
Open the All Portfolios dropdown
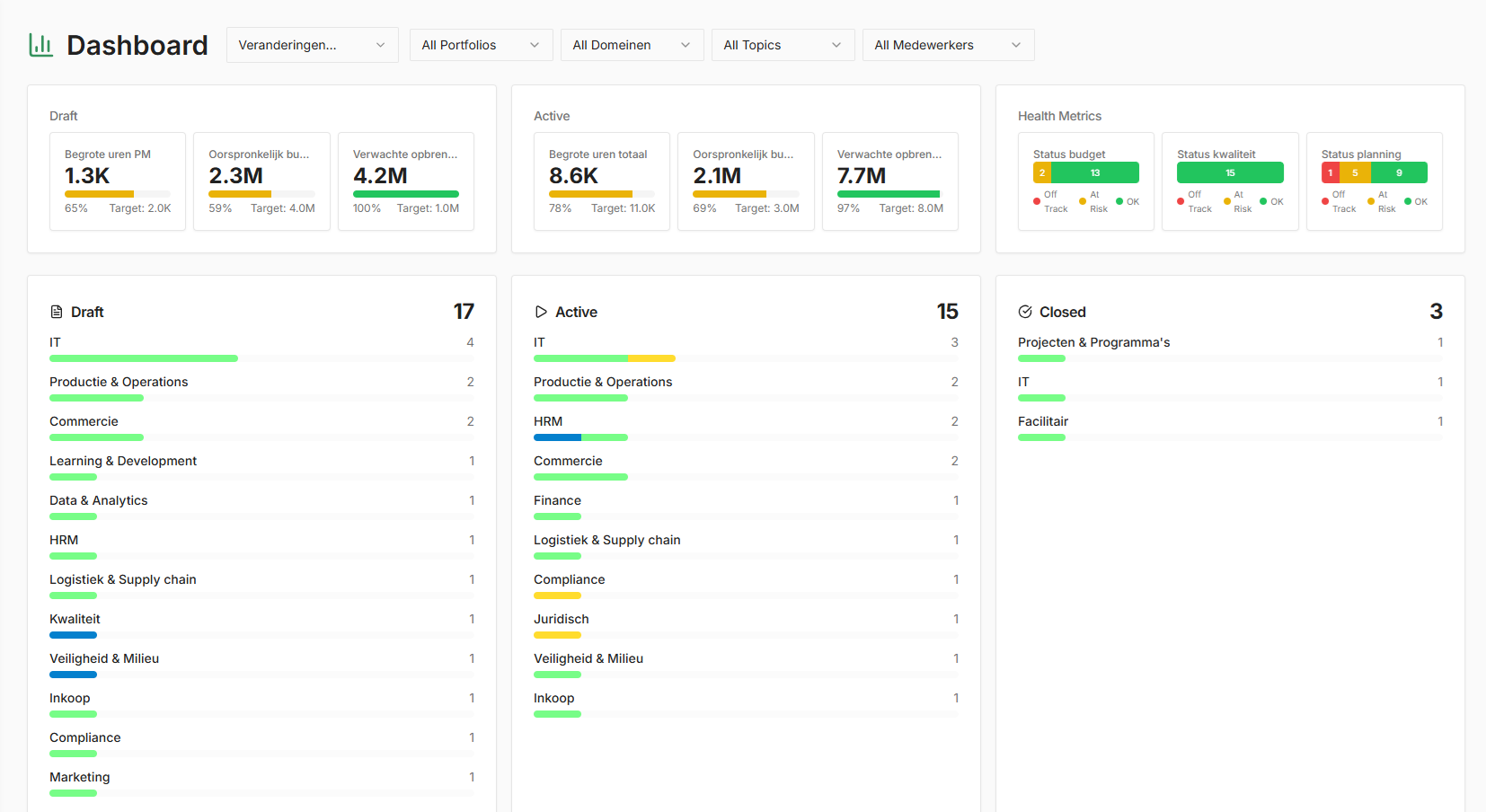coord(481,44)
